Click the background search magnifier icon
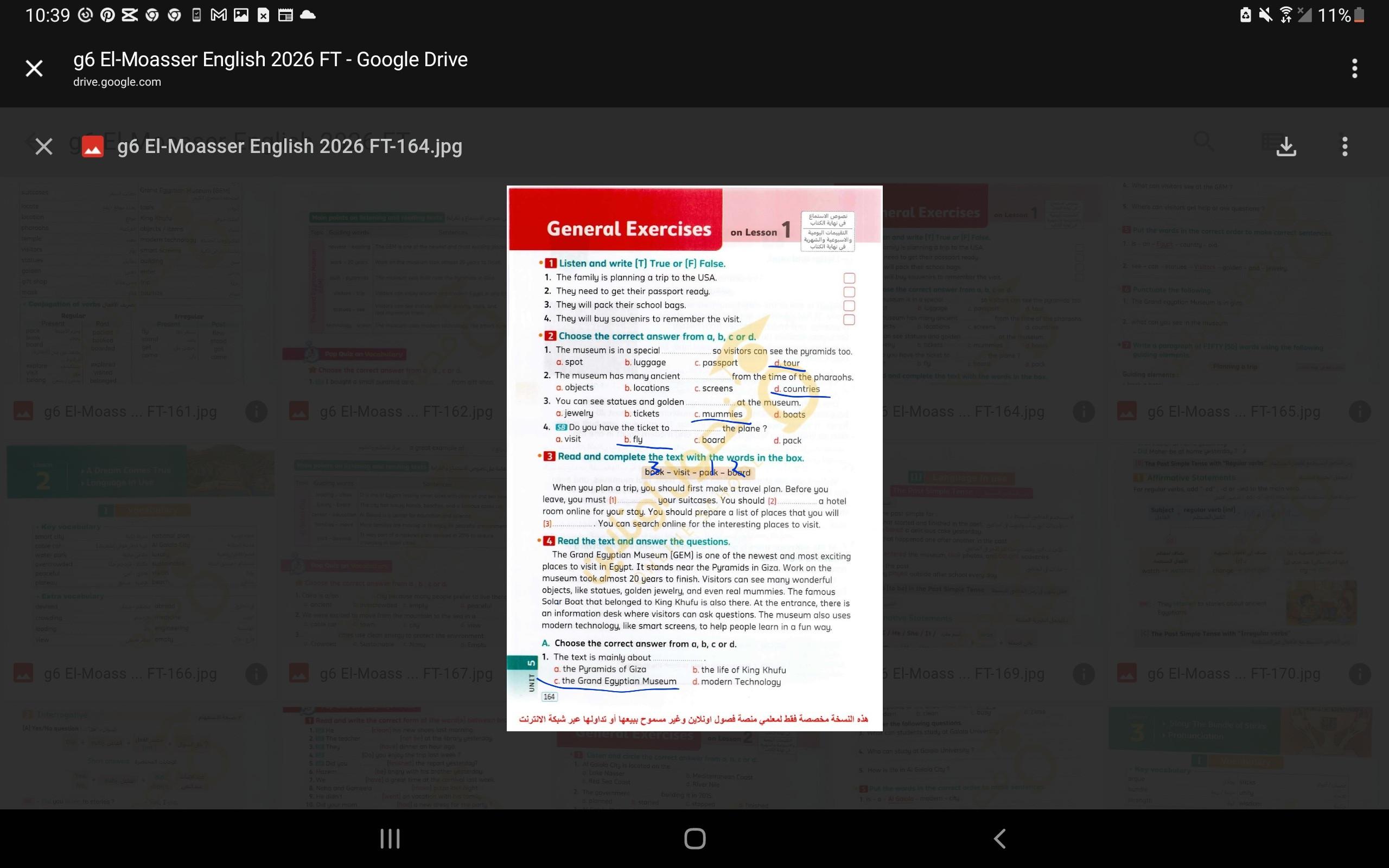The width and height of the screenshot is (1389, 868). click(1202, 141)
